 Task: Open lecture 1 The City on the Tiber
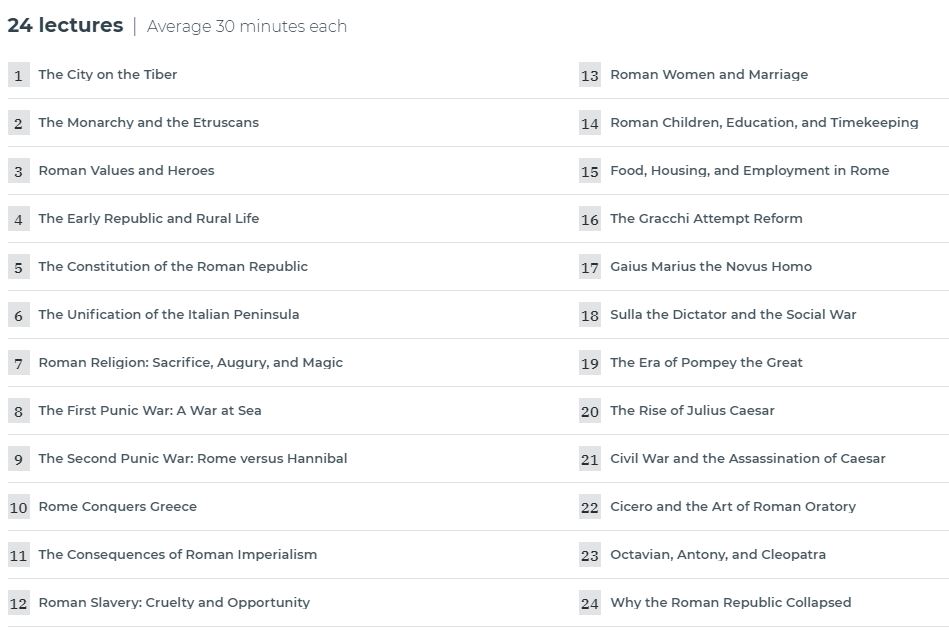(108, 74)
